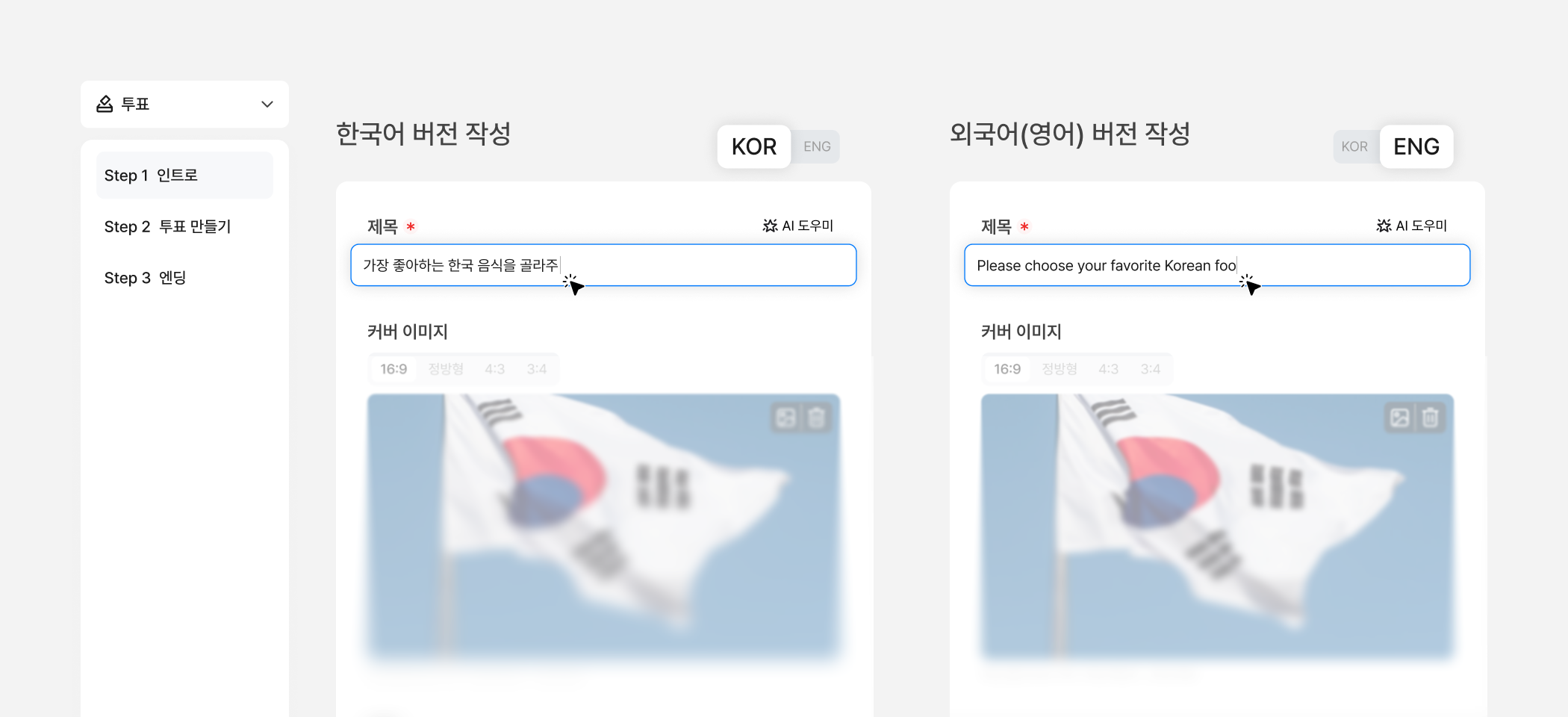This screenshot has height=717, width=1568.
Task: Open AI 도우미 sparkle icon in English panel
Action: 1384,226
